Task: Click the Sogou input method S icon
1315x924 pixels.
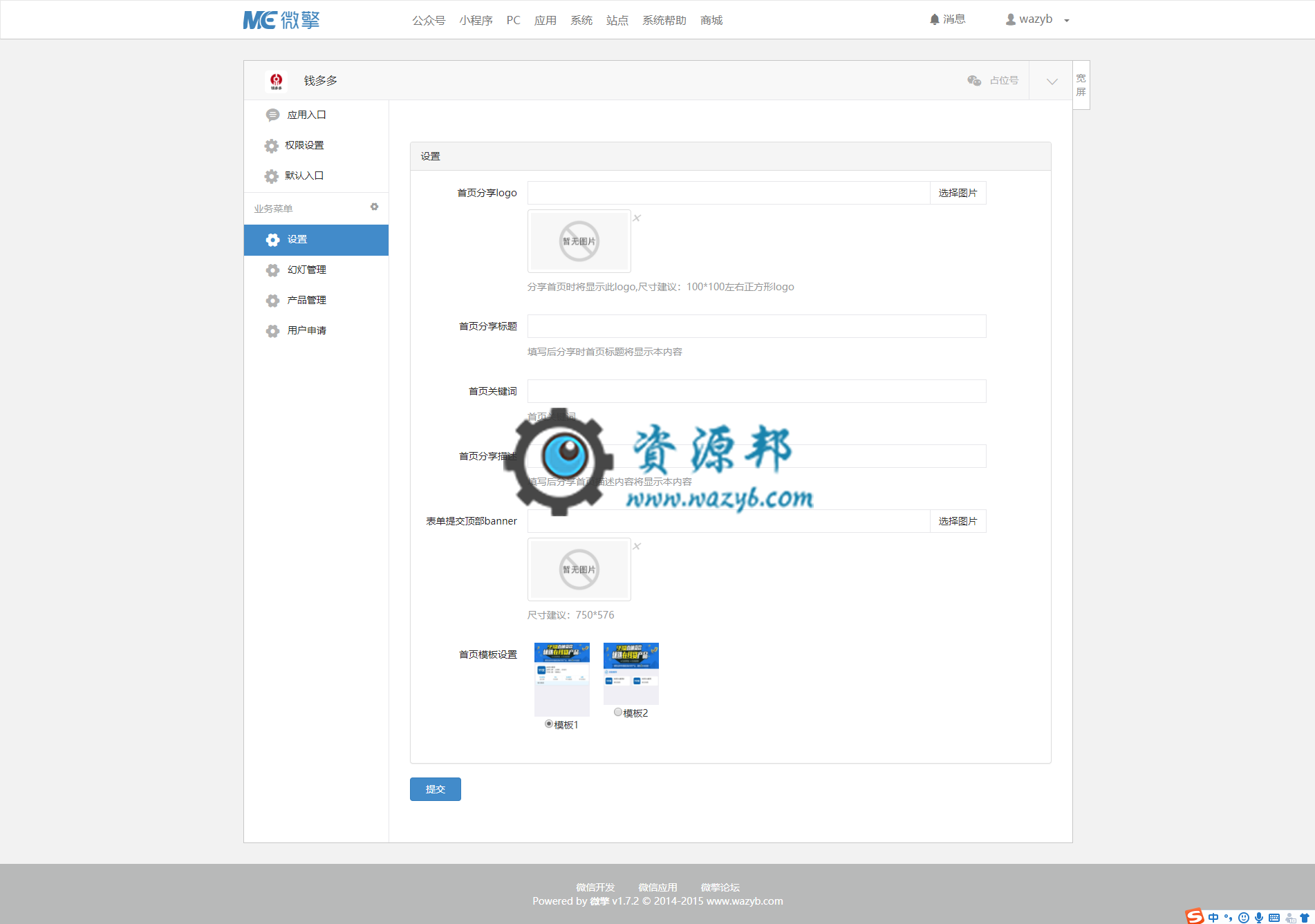Action: click(1195, 916)
